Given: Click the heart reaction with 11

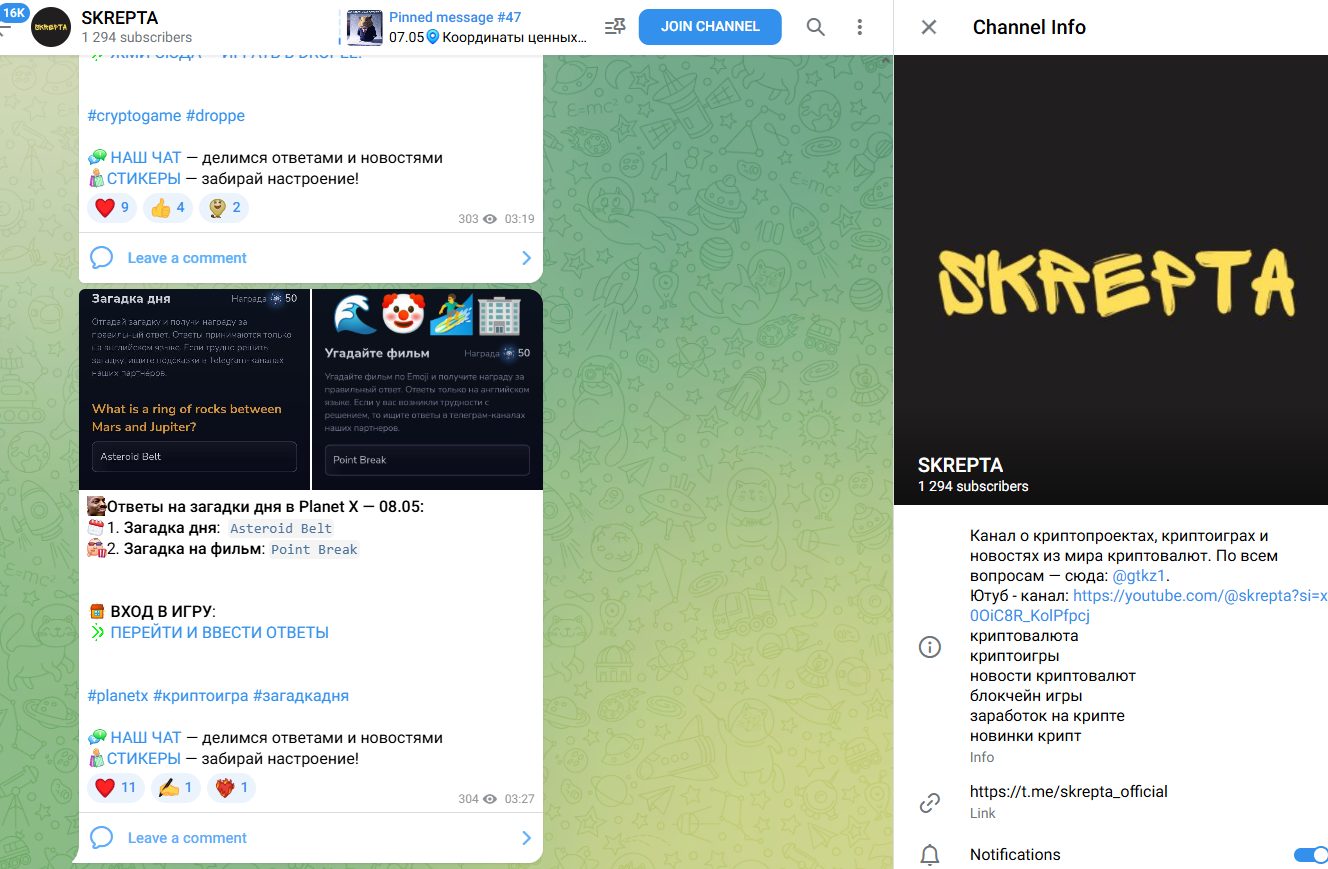Looking at the screenshot, I should [x=116, y=788].
